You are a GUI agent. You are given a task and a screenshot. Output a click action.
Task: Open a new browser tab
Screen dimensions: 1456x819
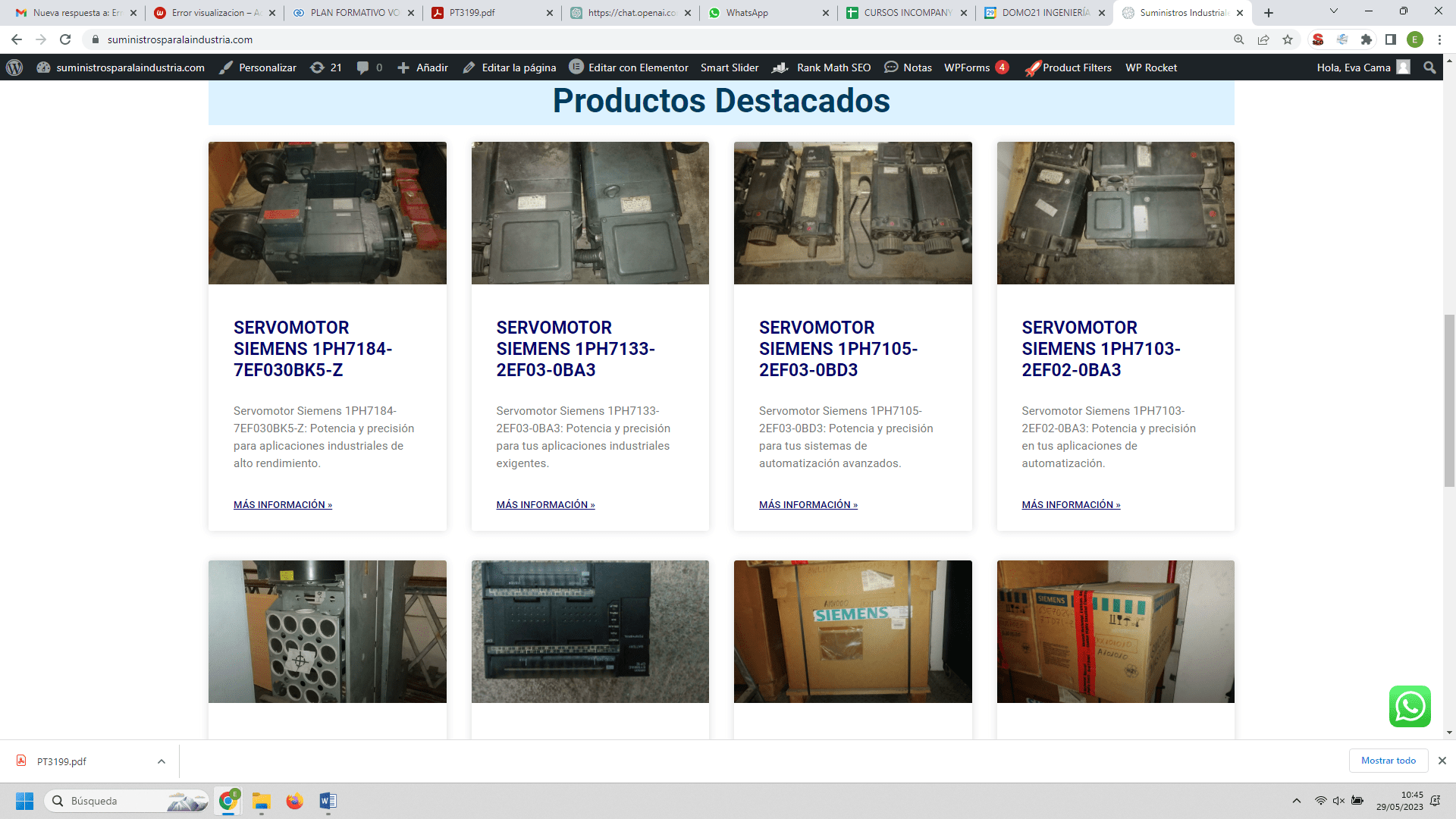click(1269, 13)
